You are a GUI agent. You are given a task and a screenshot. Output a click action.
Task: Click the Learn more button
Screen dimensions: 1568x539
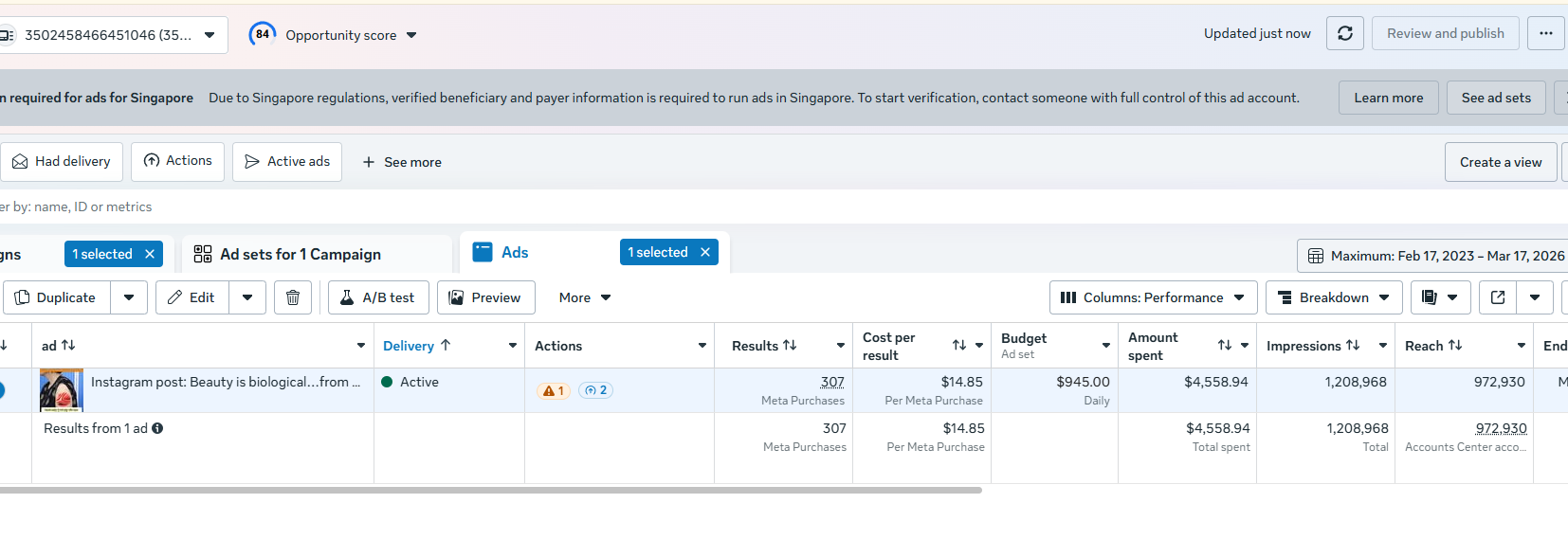click(x=1388, y=98)
